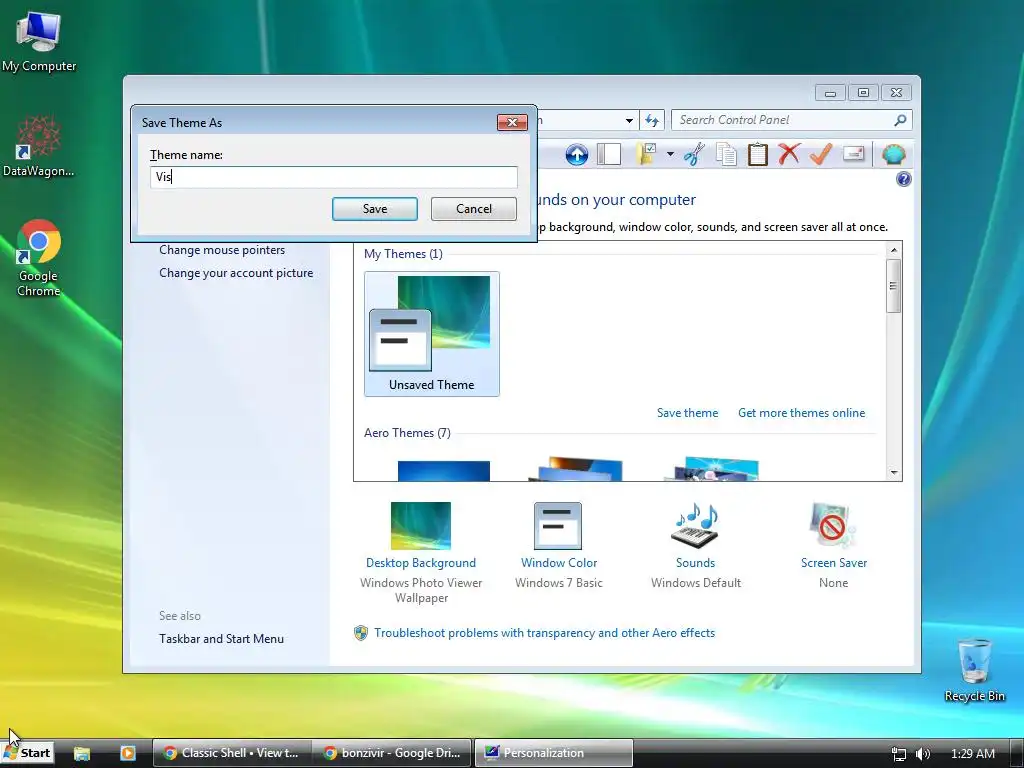
Task: Open the Google Chrome desktop shortcut
Action: point(38,258)
